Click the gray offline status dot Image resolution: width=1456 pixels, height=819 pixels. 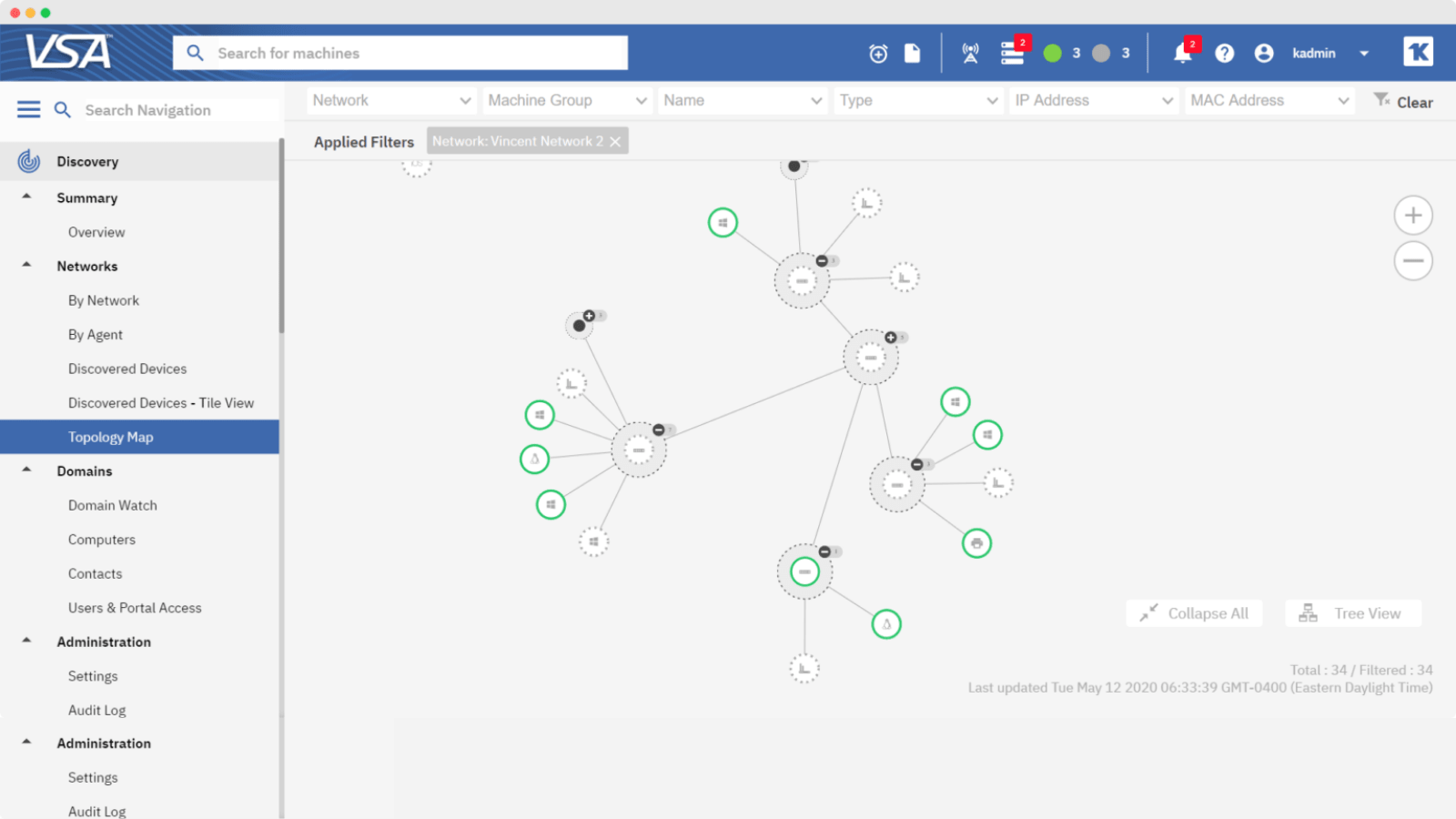[x=1101, y=53]
